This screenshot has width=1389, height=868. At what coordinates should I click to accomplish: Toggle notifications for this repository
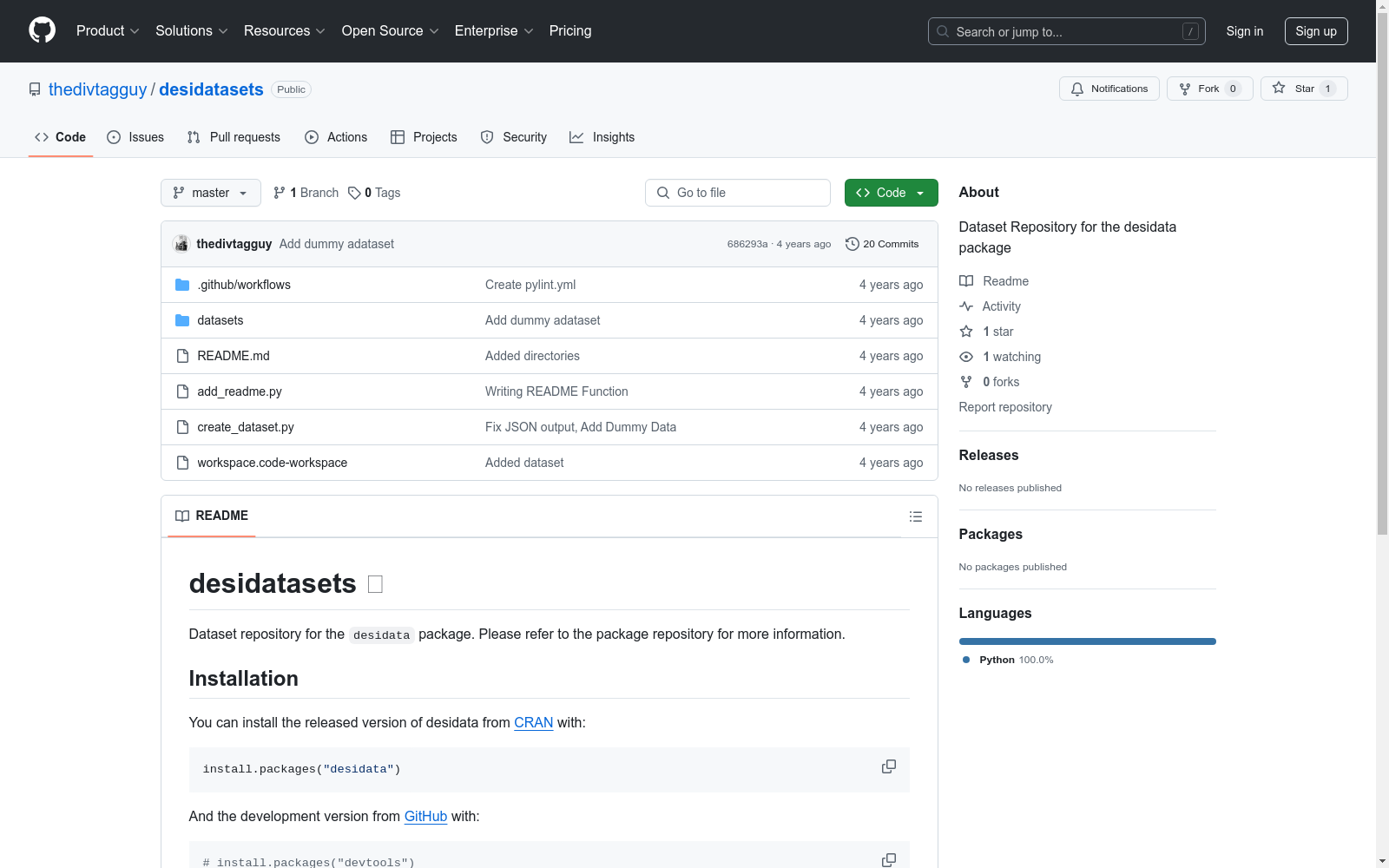tap(1109, 89)
